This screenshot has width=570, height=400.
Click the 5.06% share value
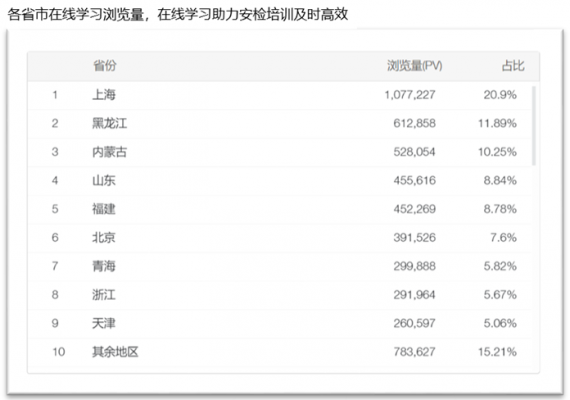click(500, 323)
